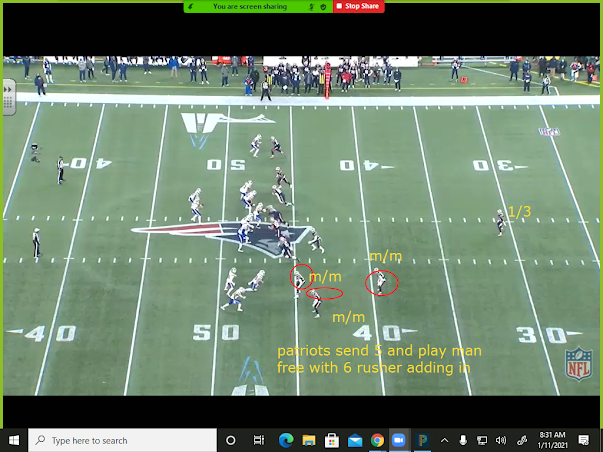Screen dimensions: 603x452
Task: Open the clock showing 8:31 AM 1/11/2021
Action: tap(552, 440)
